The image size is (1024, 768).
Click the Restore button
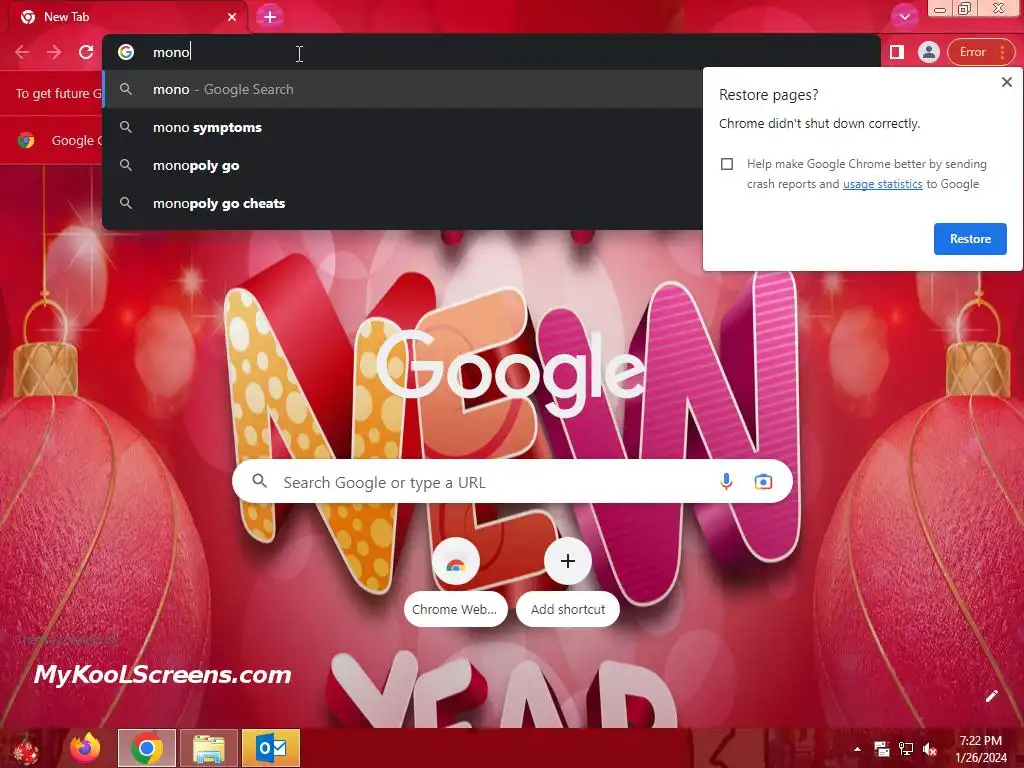[970, 239]
